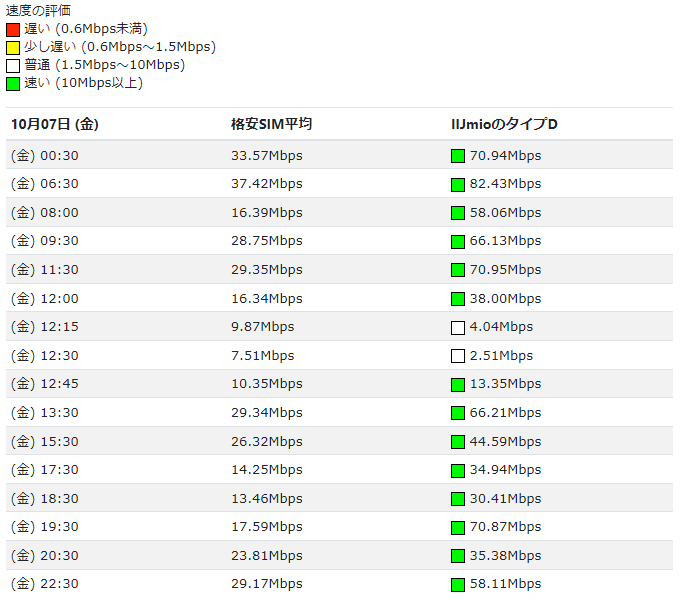This screenshot has width=681, height=607.
Task: Click the white 普通 legend square
Action: (13, 65)
